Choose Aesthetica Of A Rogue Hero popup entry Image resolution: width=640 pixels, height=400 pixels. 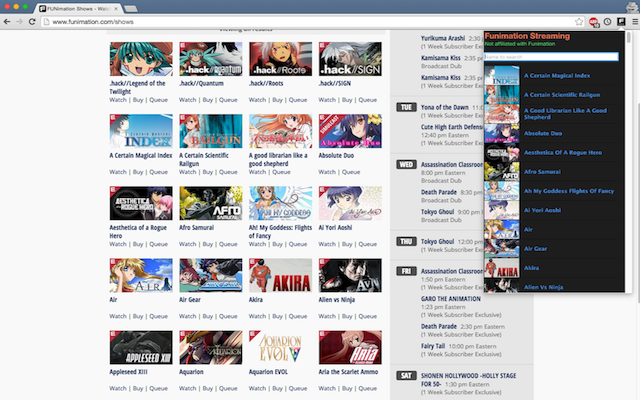coord(562,153)
